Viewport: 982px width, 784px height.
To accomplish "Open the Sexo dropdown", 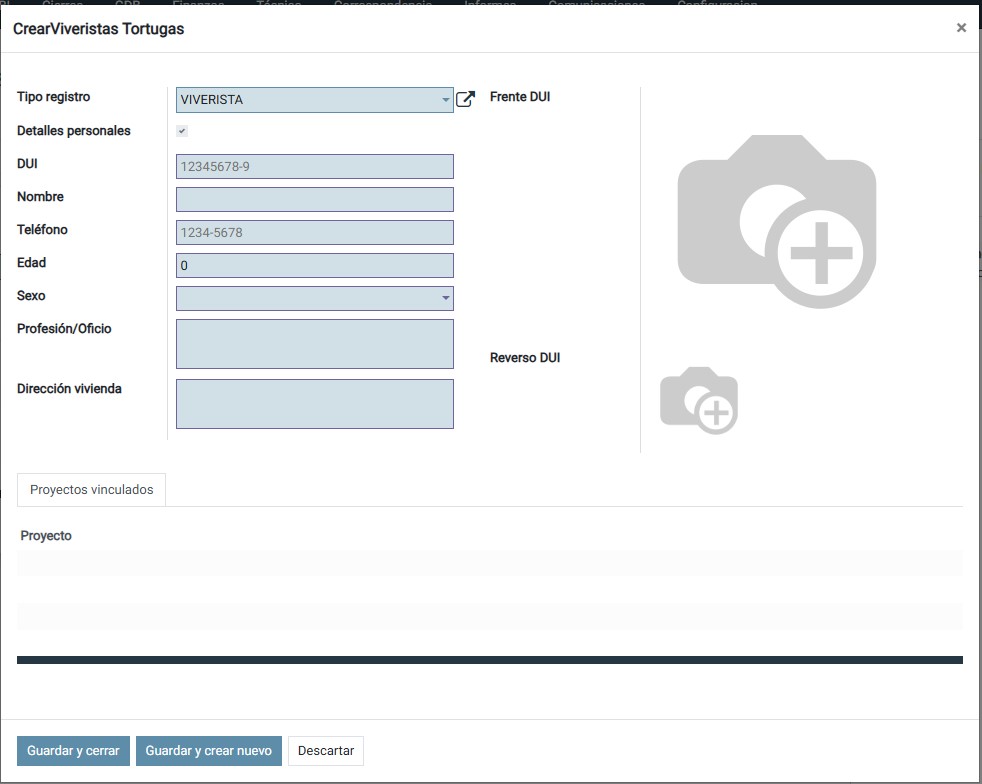I will (x=314, y=298).
